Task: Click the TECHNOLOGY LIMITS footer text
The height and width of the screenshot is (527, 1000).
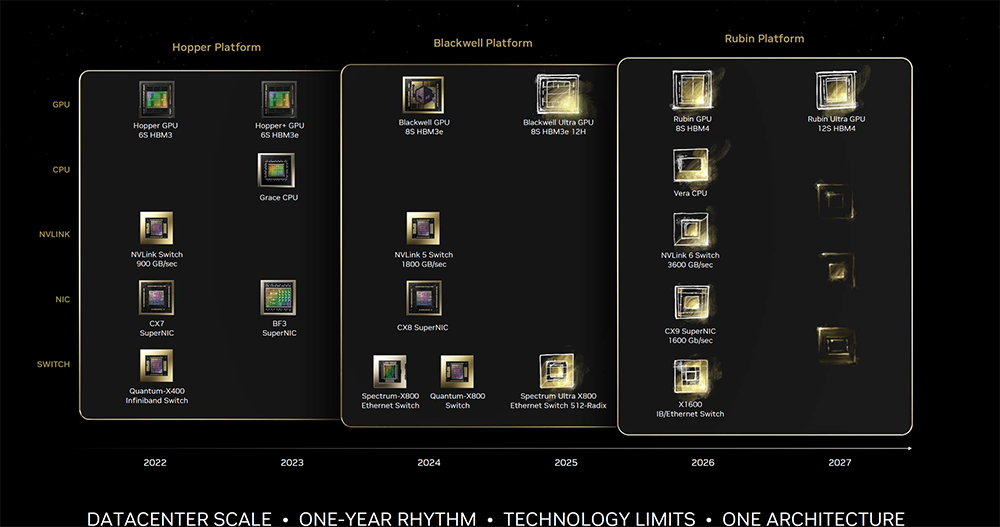Action: point(599,519)
